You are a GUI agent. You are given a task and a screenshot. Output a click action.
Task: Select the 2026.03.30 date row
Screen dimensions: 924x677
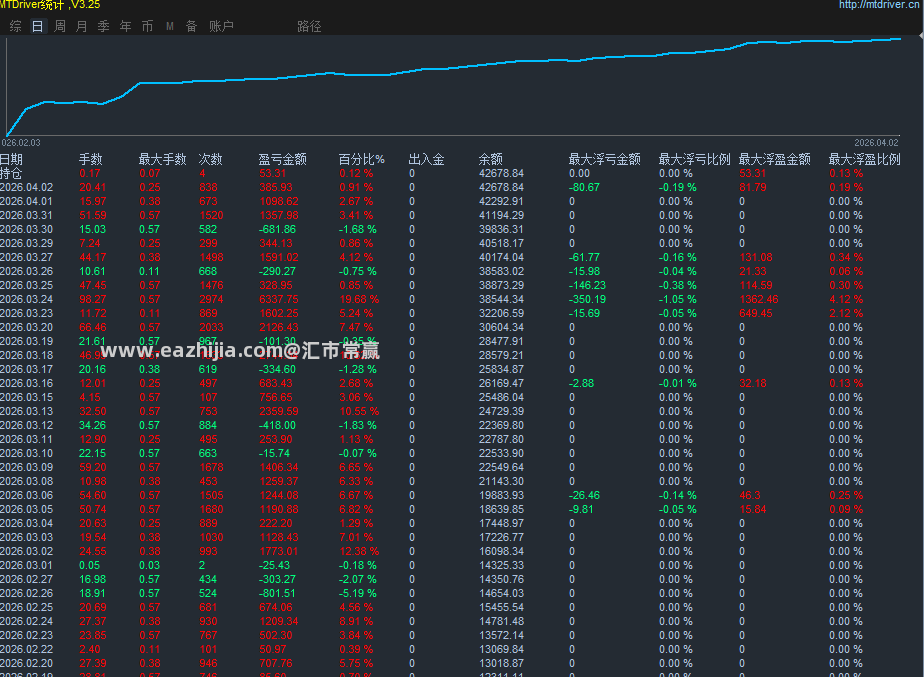(x=27, y=229)
